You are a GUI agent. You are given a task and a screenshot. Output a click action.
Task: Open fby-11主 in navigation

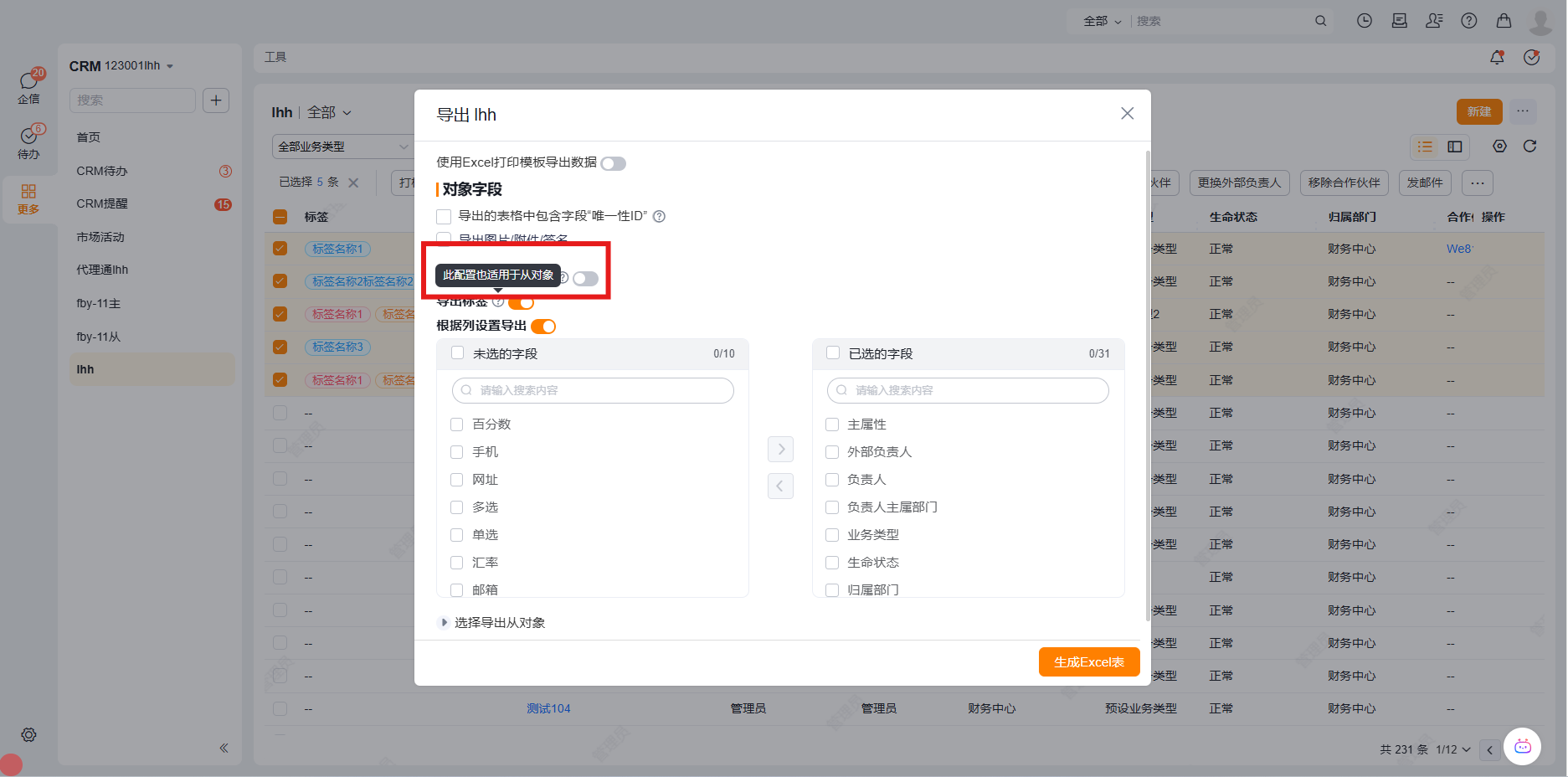tap(98, 303)
